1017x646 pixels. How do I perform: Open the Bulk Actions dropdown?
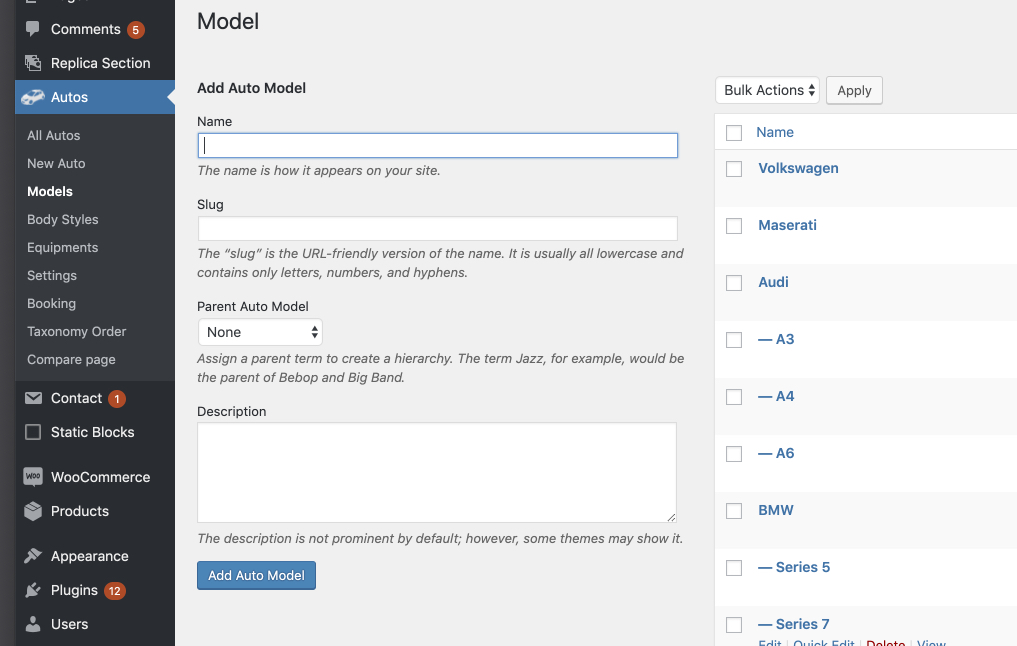[x=767, y=90]
